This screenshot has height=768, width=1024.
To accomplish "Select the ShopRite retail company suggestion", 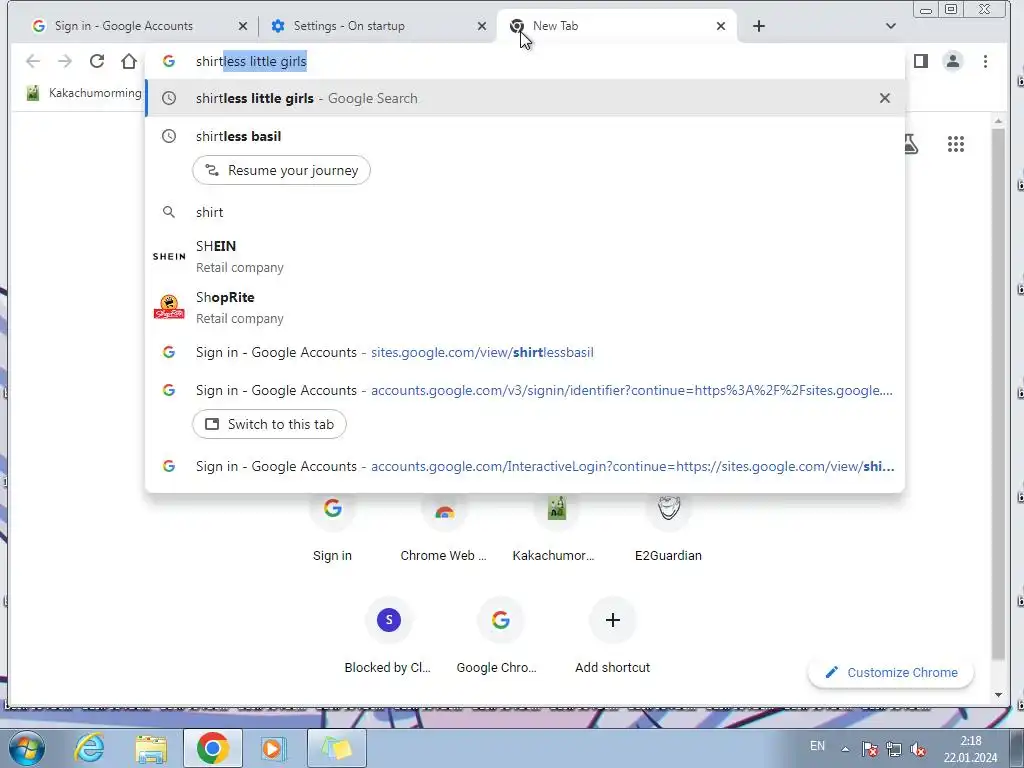I will coord(525,308).
